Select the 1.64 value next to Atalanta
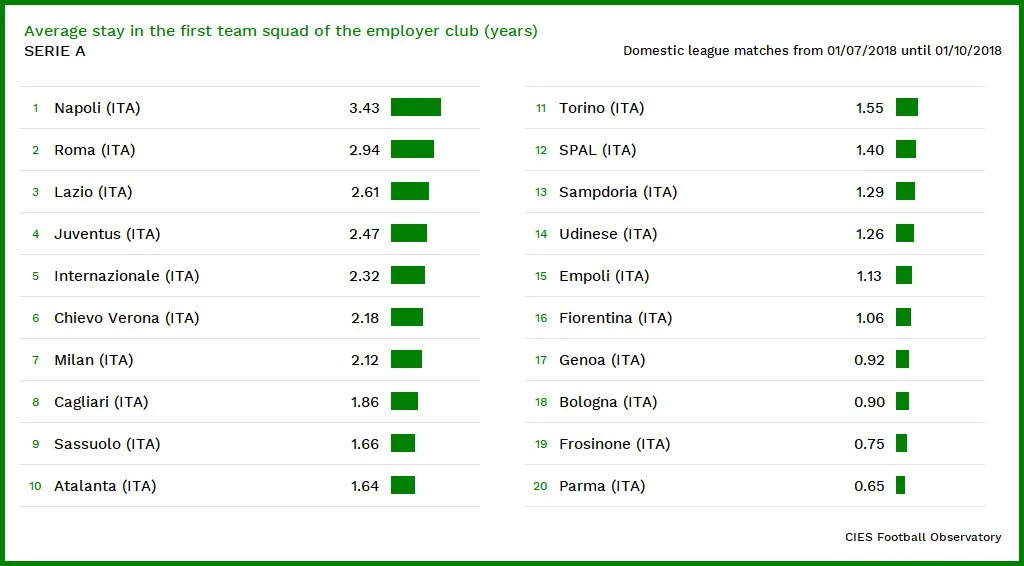 tap(365, 486)
